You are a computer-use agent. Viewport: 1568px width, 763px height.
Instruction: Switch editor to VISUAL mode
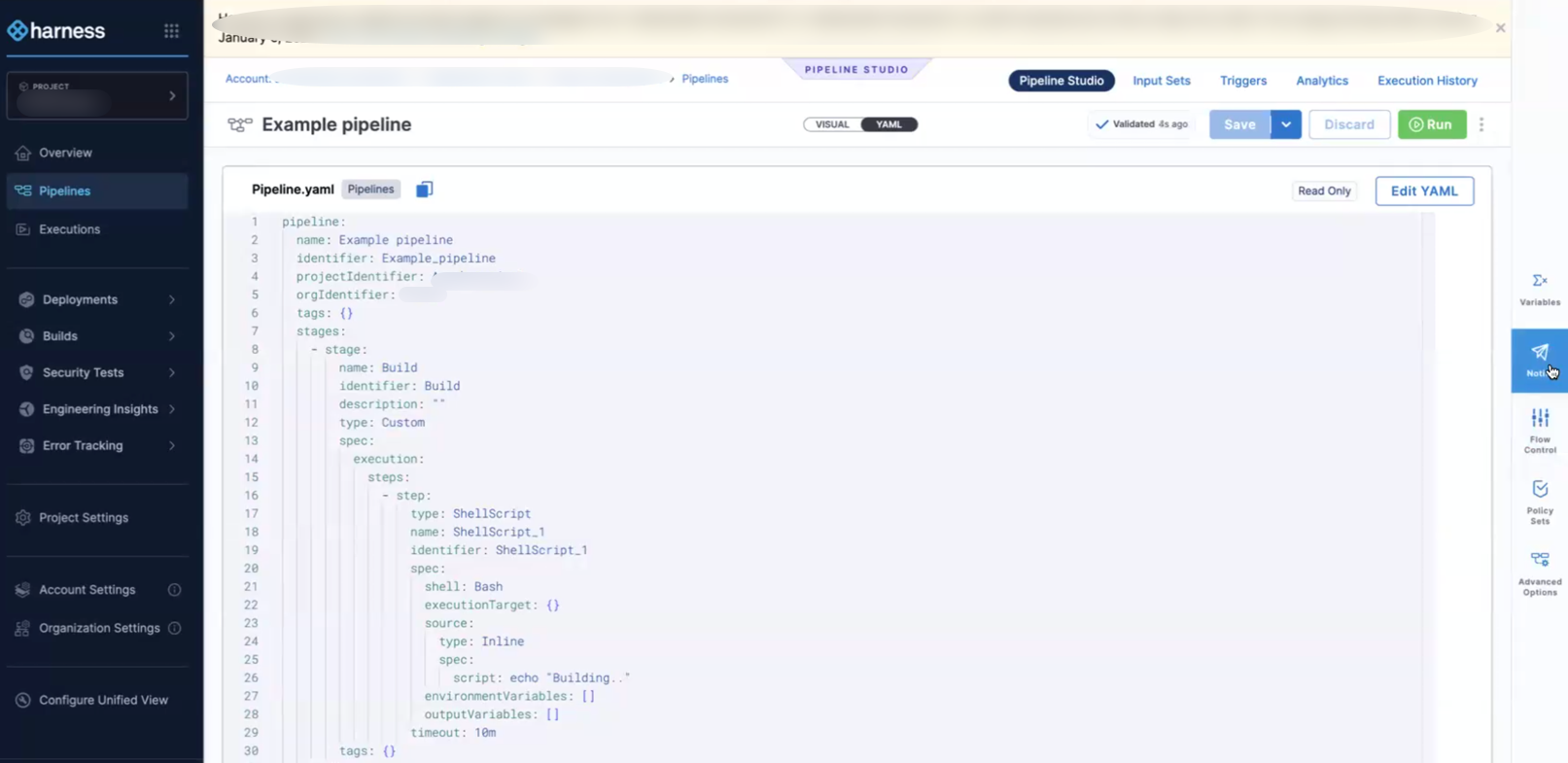[x=832, y=124]
